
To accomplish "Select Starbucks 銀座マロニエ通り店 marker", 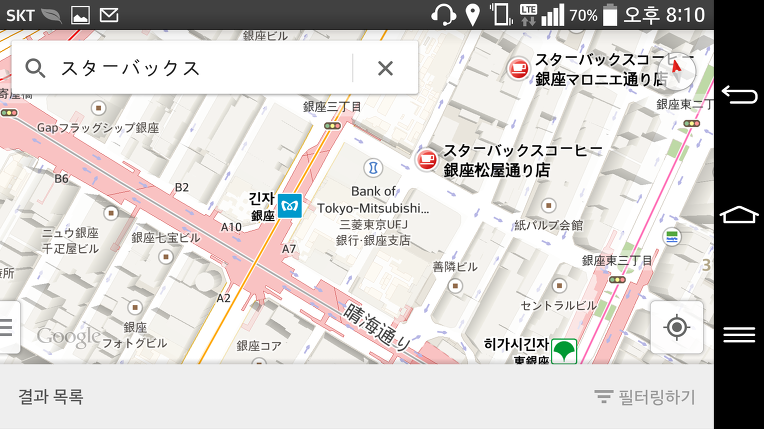I will pos(518,69).
